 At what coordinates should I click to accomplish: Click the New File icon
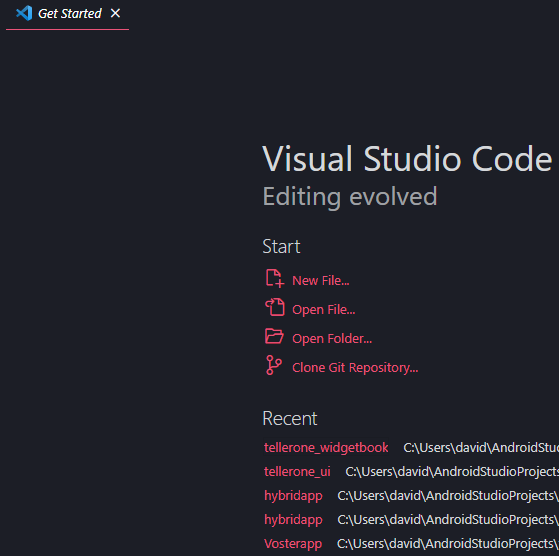275,278
